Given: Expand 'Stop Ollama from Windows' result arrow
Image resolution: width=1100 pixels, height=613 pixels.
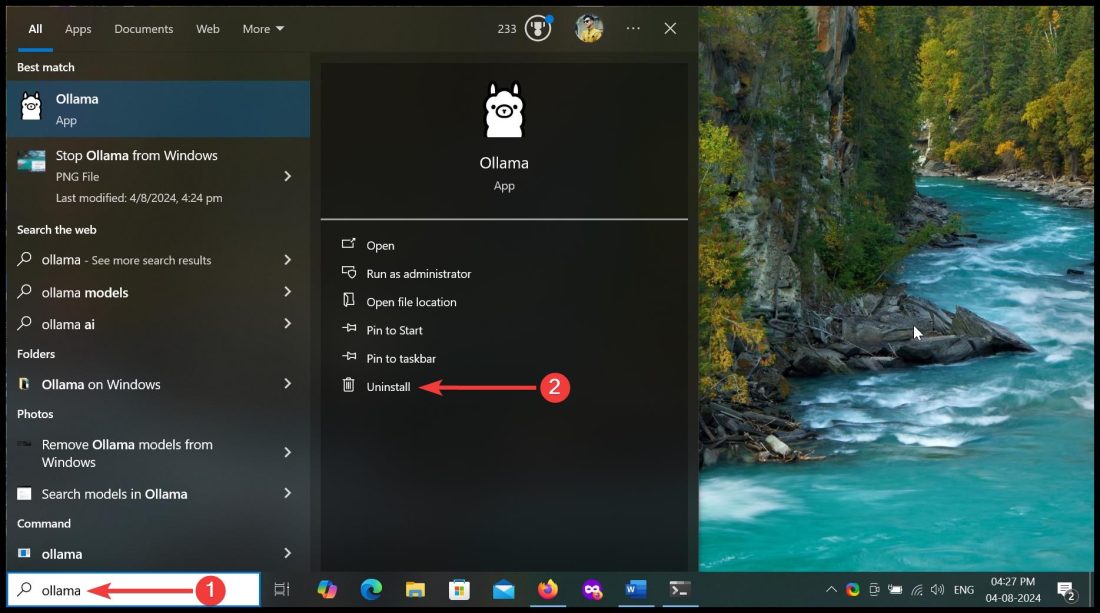Looking at the screenshot, I should point(287,176).
